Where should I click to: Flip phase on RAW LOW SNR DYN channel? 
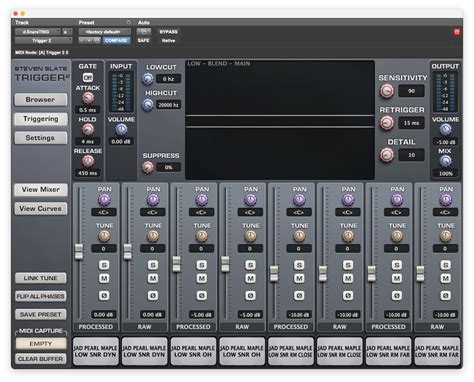pos(153,295)
